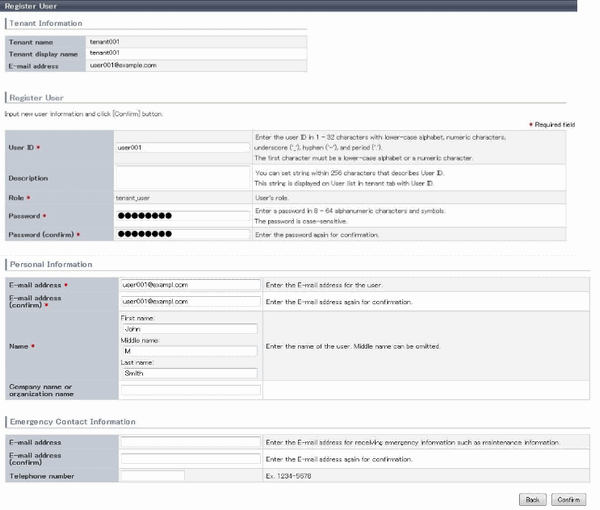Click the User ID input field

point(182,147)
